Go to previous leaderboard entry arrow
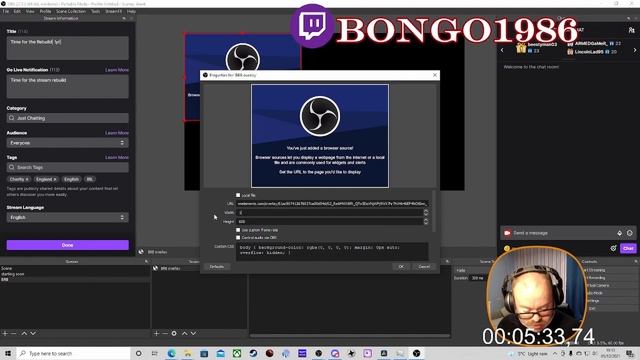This screenshot has width=640, height=360. pyautogui.click(x=502, y=50)
